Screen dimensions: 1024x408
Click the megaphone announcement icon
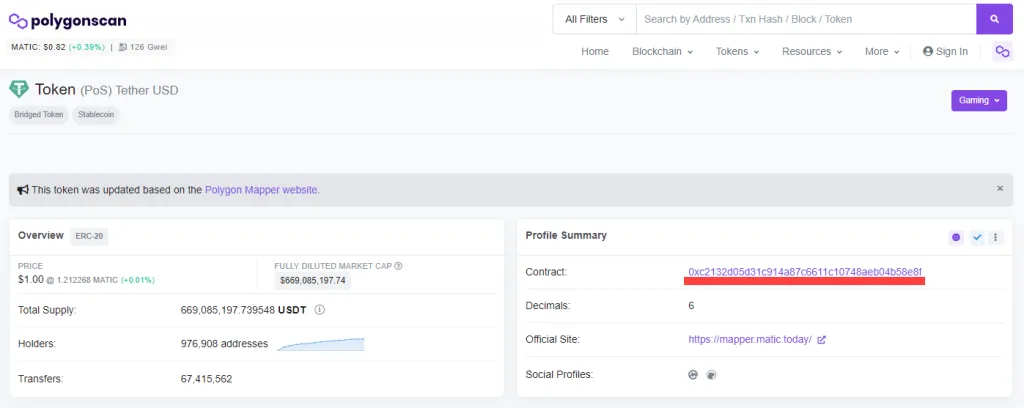click(23, 190)
